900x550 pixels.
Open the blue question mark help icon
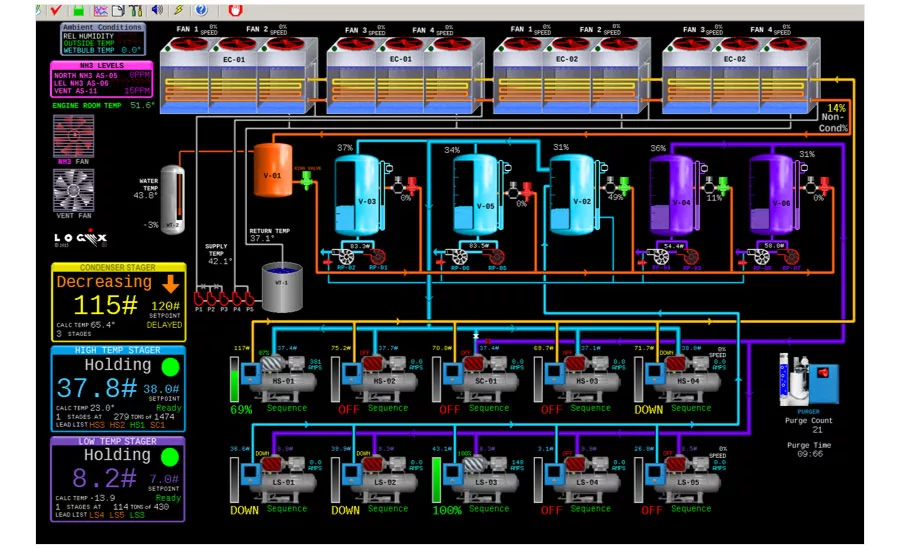point(201,10)
